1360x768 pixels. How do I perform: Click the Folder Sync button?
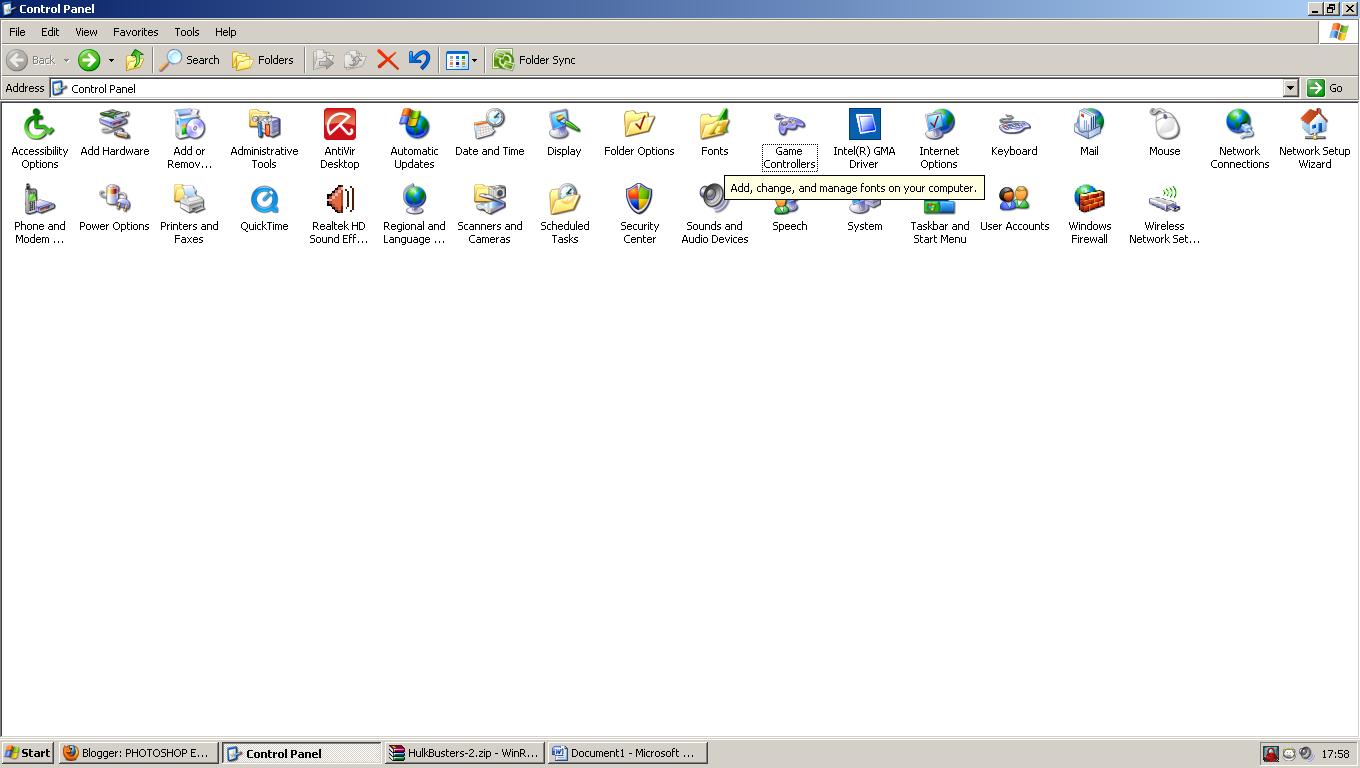pos(535,60)
